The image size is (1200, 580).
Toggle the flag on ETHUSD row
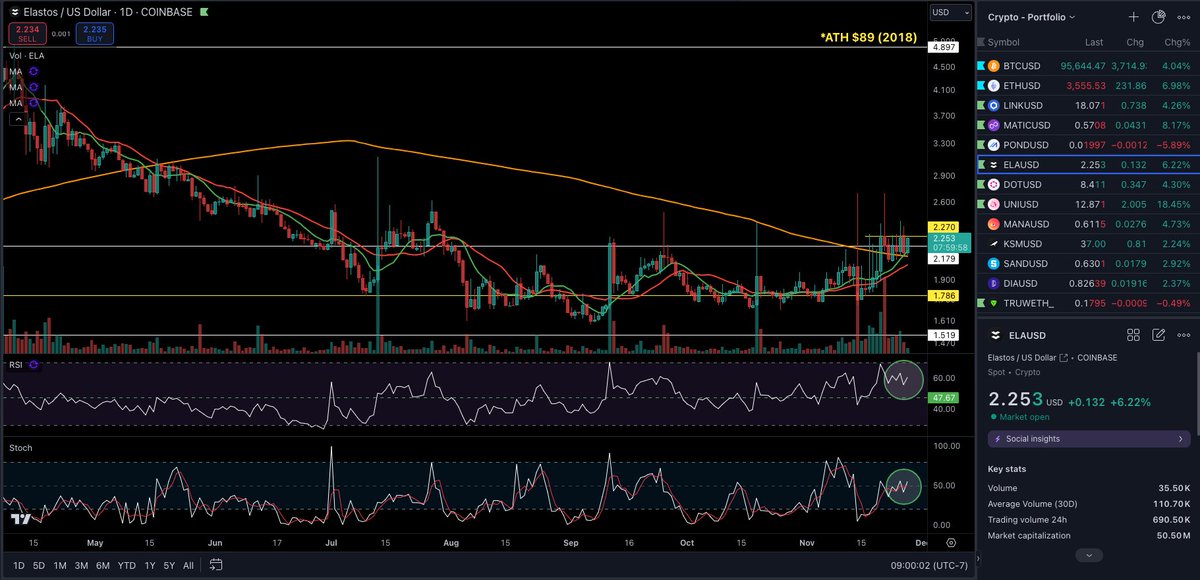pyautogui.click(x=981, y=86)
